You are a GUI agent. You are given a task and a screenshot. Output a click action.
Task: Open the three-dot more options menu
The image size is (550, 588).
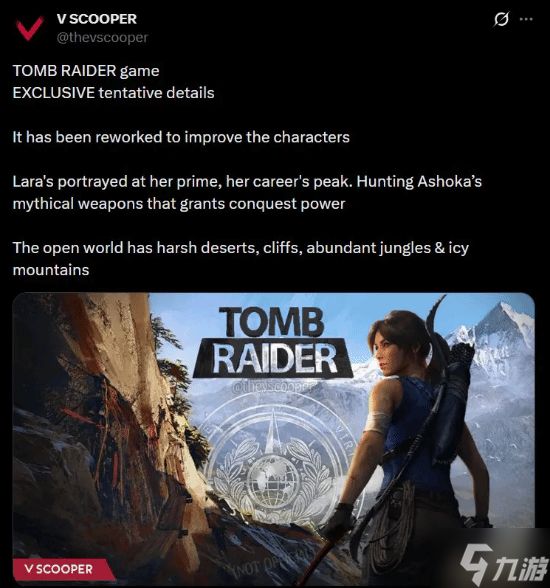coord(527,19)
